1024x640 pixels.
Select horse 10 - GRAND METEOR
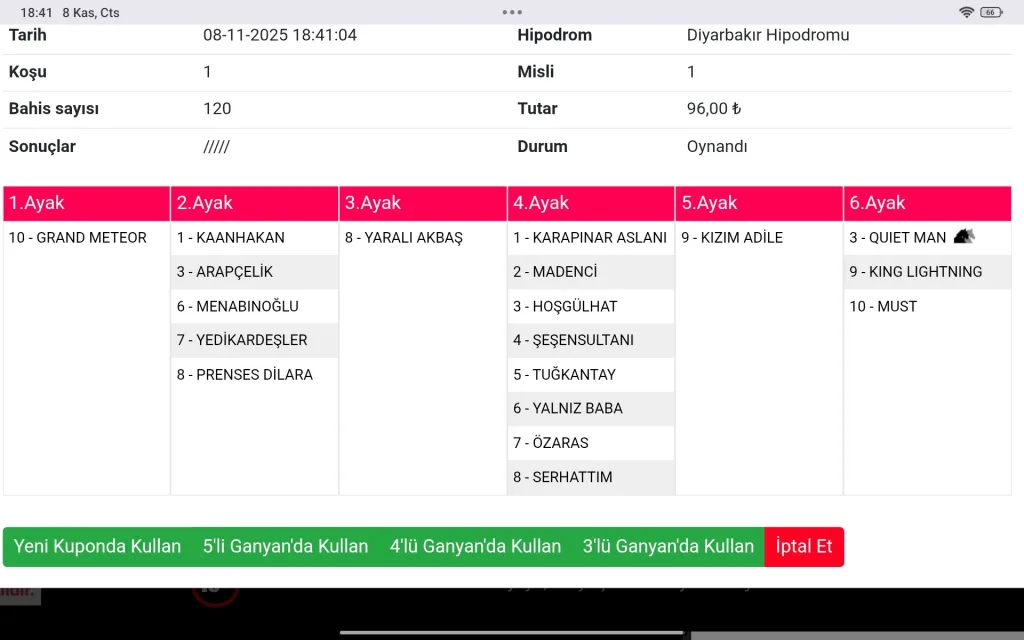click(x=78, y=238)
